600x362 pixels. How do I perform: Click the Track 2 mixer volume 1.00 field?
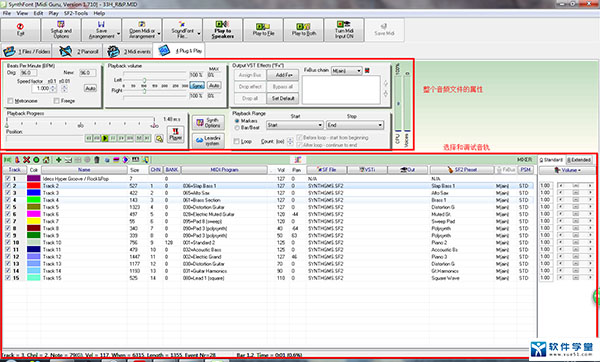546,186
